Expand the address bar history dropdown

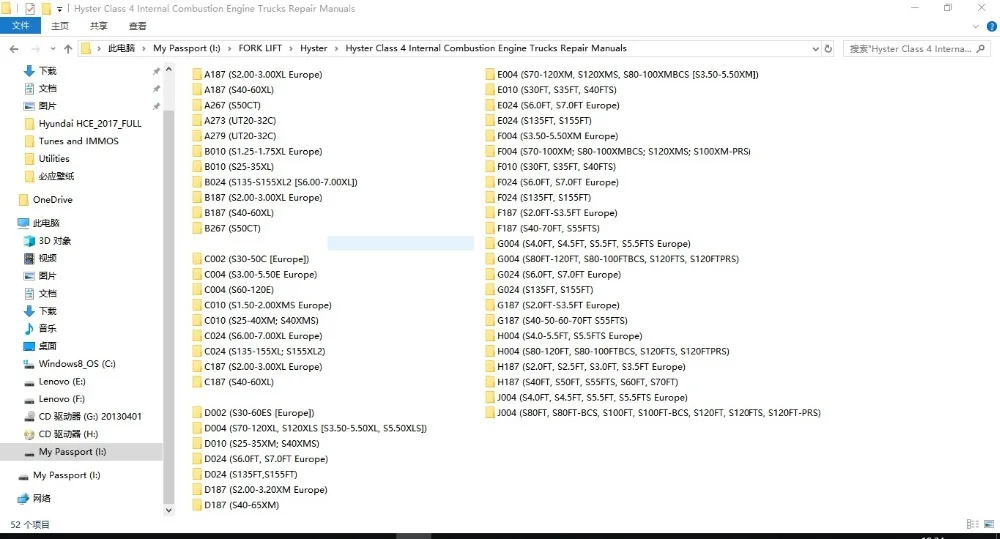[x=815, y=48]
